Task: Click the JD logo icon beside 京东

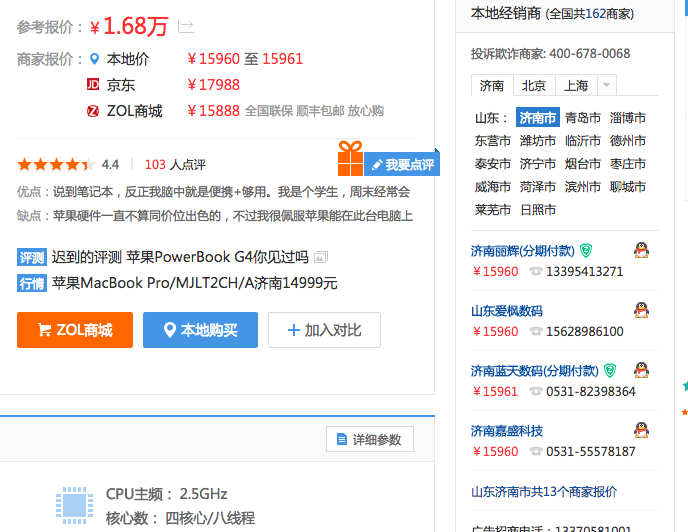Action: click(x=93, y=84)
